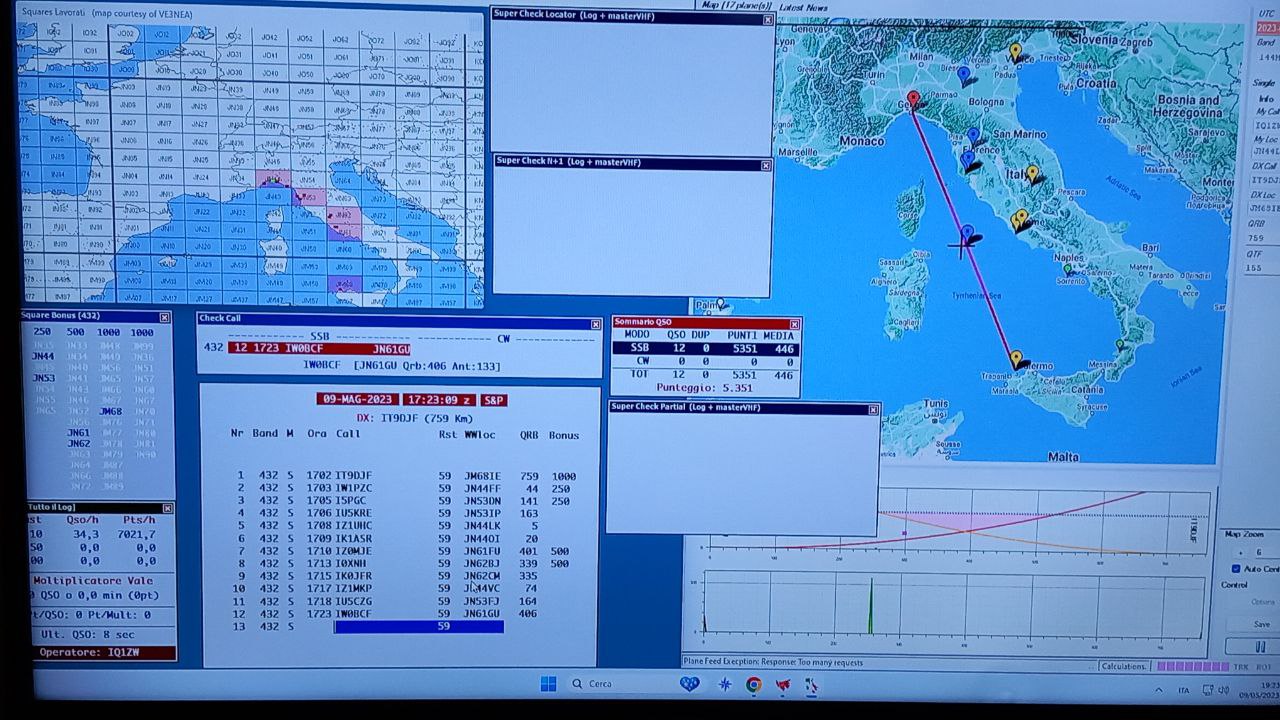Click the blue entry field in row 13
Image resolution: width=1280 pixels, height=720 pixels.
(x=419, y=626)
